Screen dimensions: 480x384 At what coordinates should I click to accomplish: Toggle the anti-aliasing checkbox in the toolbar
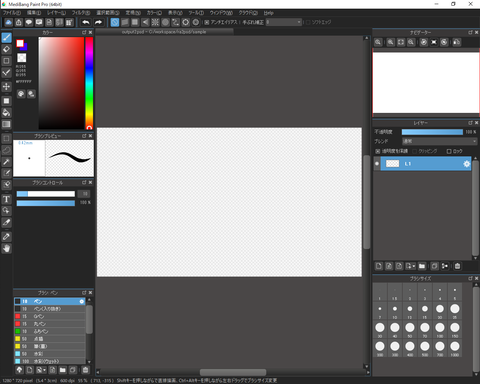pos(207,22)
